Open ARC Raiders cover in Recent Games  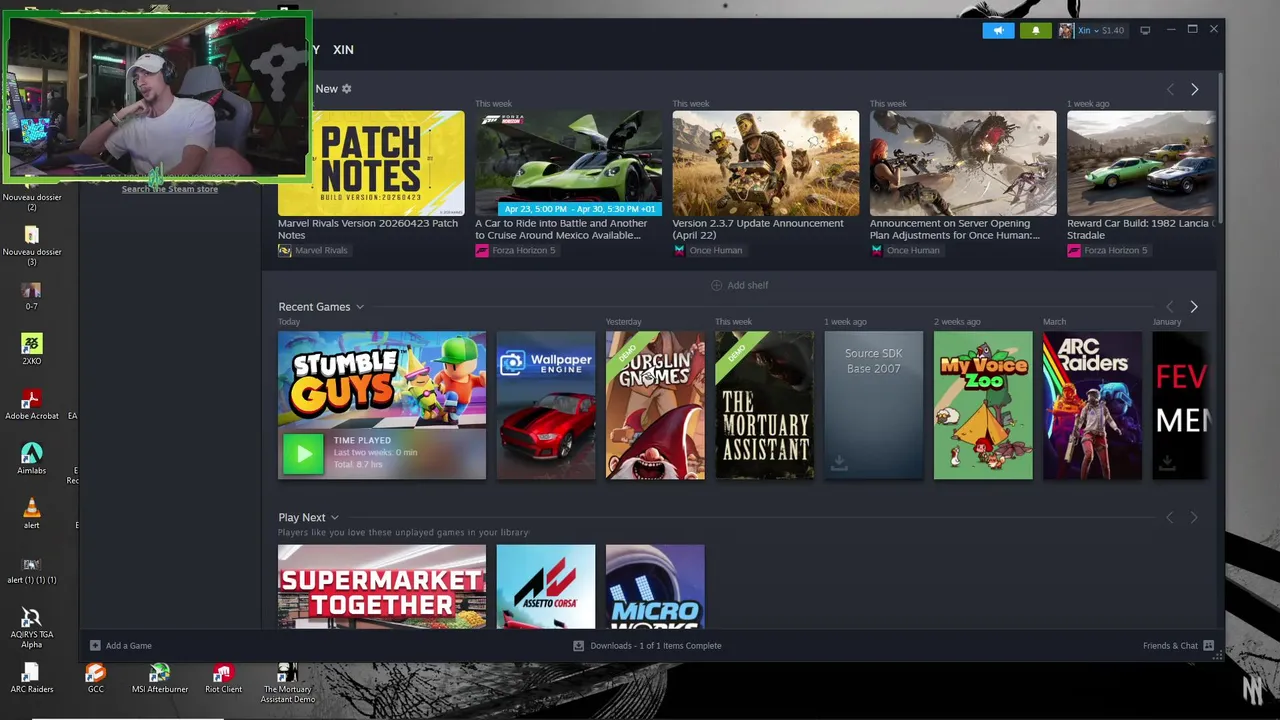click(x=1092, y=405)
